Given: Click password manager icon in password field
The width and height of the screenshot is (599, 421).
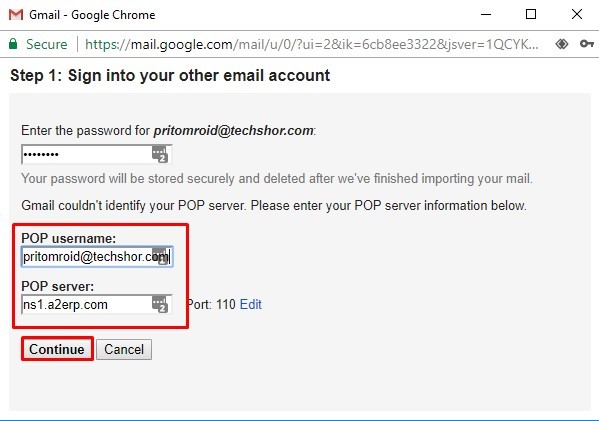Looking at the screenshot, I should click(160, 154).
